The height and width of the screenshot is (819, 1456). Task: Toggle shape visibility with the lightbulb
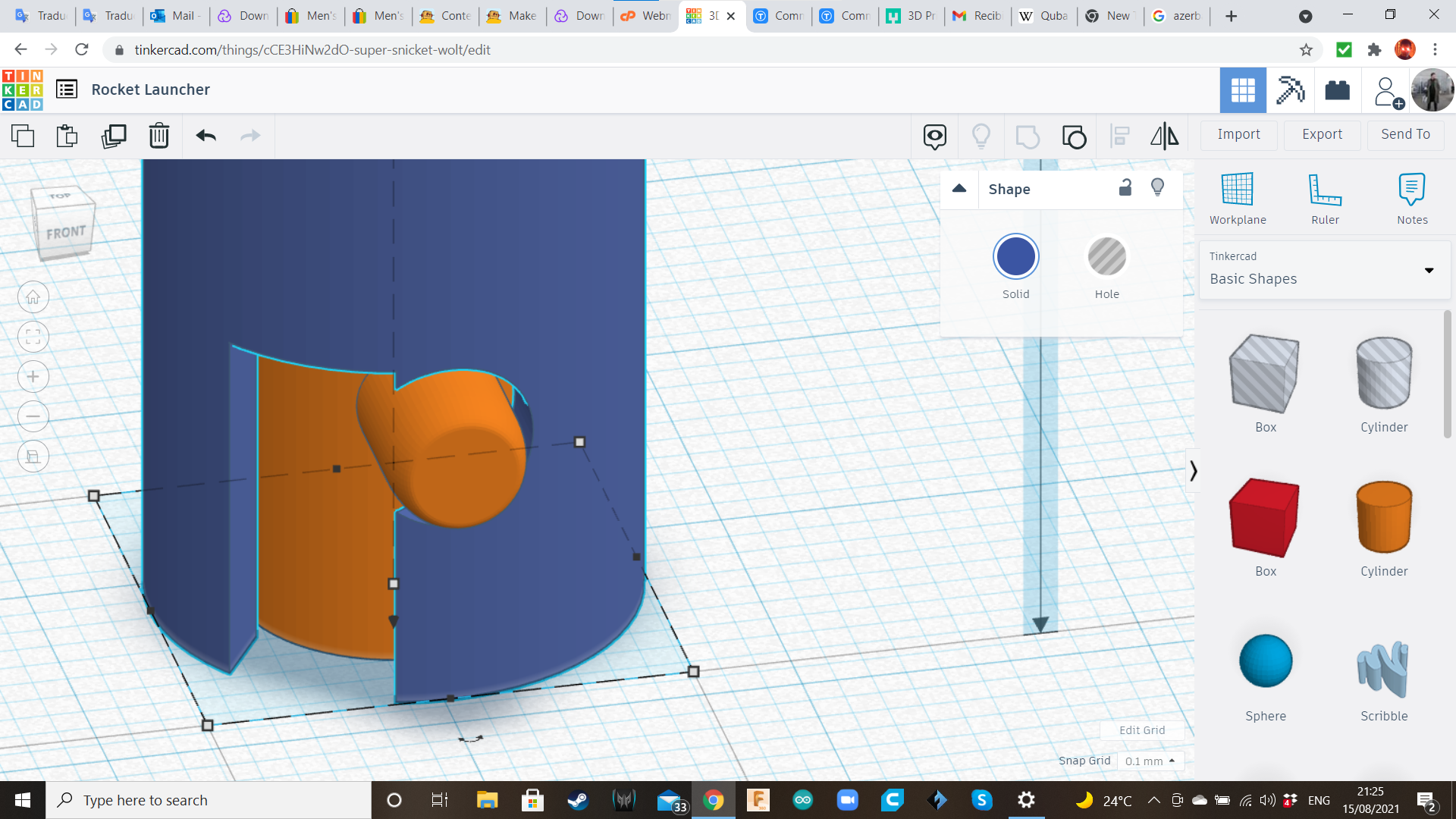click(1157, 188)
